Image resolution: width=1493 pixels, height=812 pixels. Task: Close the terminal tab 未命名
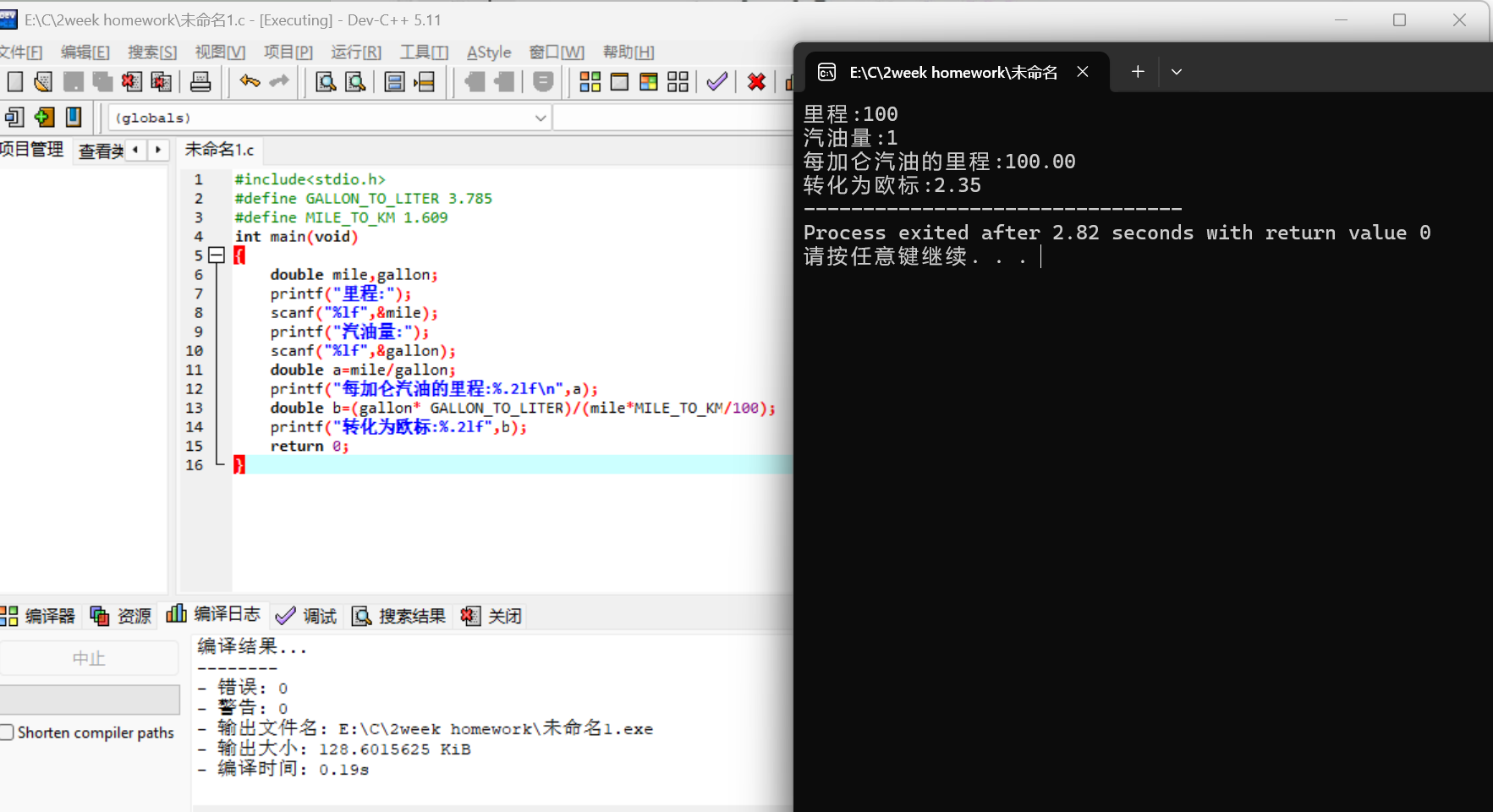[x=1083, y=72]
